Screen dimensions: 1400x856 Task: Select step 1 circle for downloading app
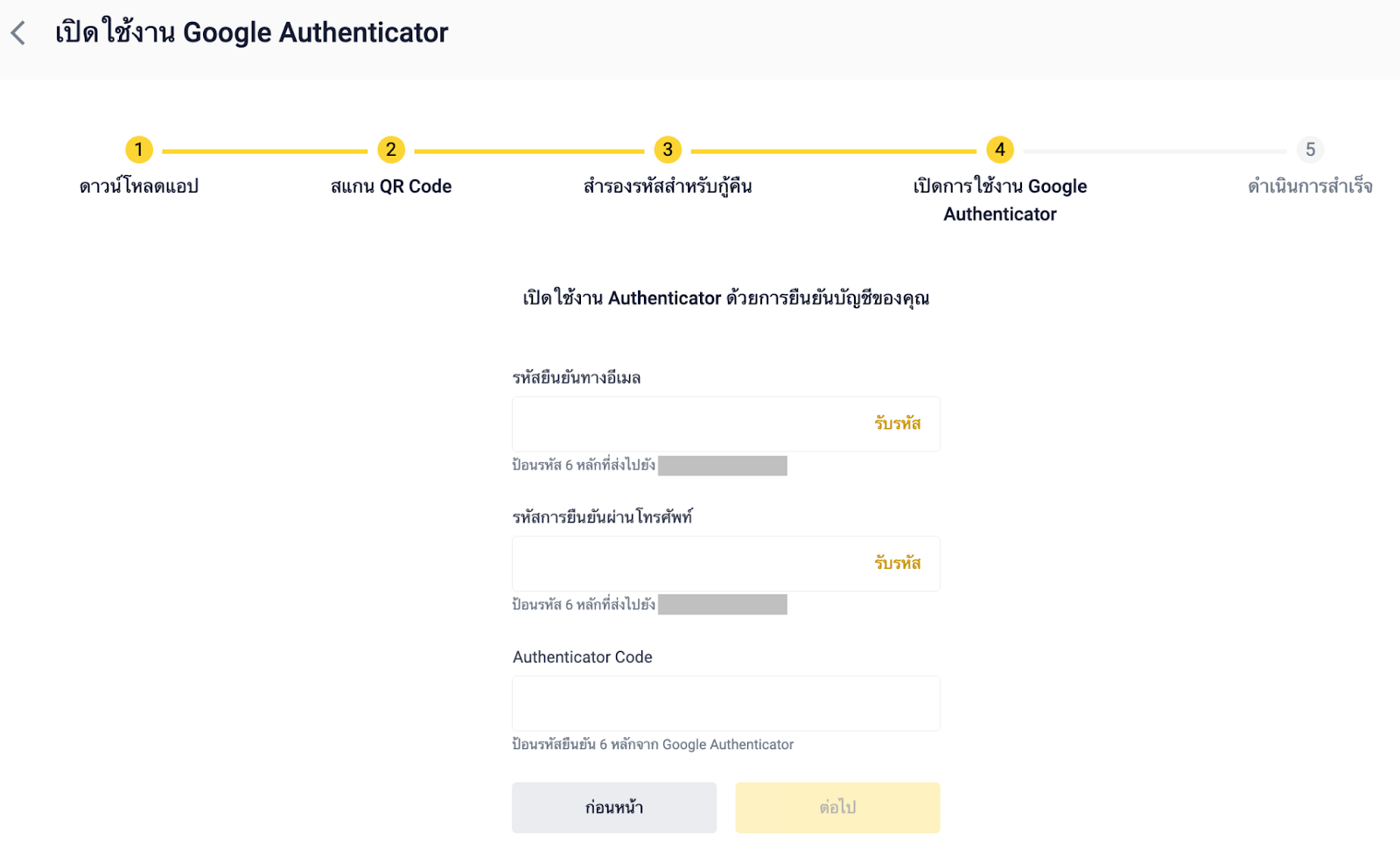(139, 150)
